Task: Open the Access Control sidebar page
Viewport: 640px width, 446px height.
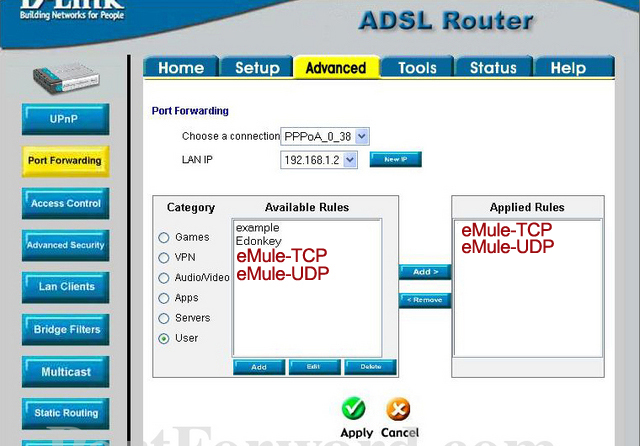Action: 65,203
